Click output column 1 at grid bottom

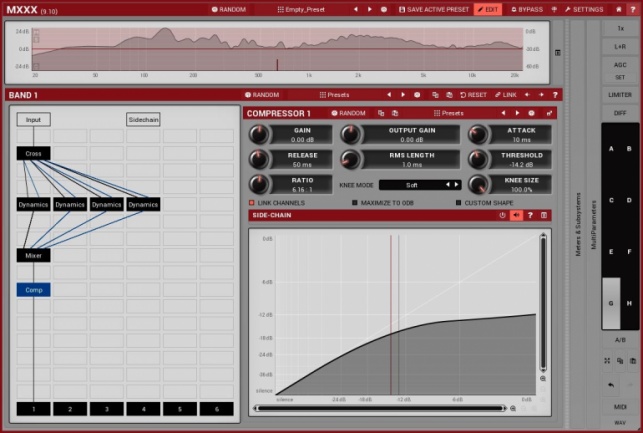pyautogui.click(x=34, y=409)
